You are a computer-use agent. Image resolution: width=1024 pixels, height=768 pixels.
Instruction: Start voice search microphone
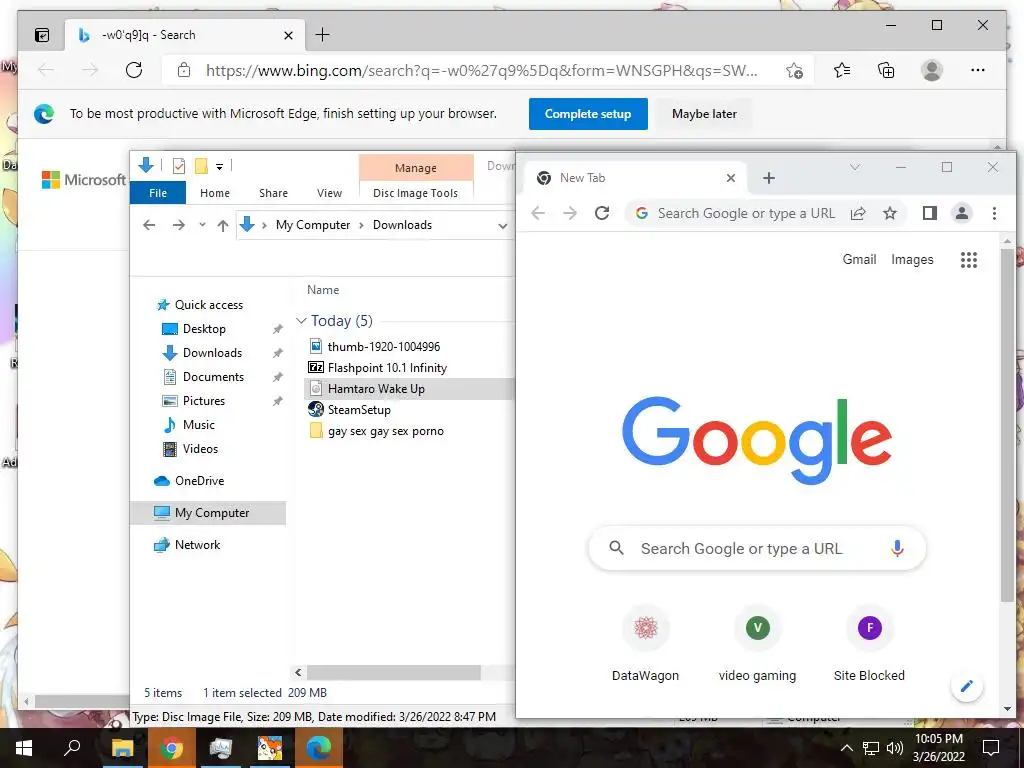pos(897,549)
